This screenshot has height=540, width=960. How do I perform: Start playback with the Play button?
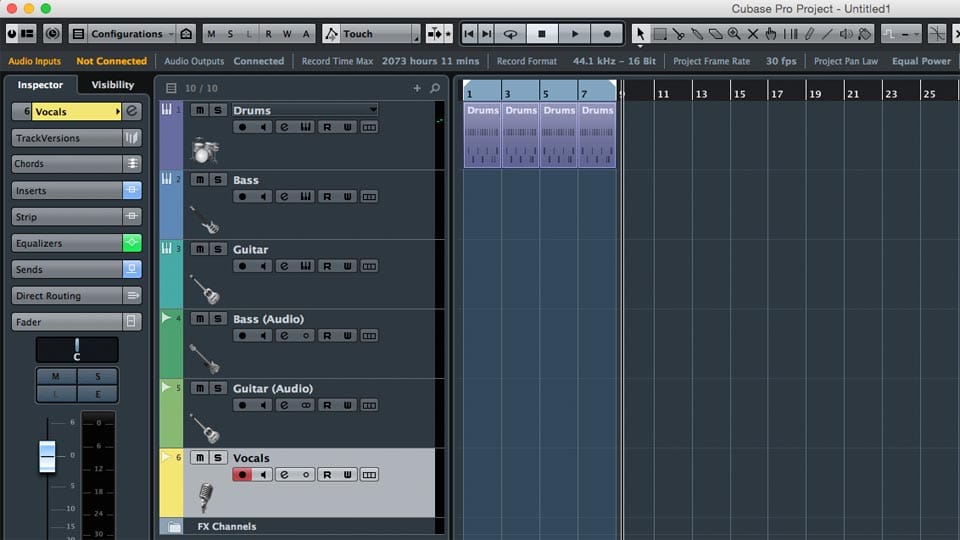575,34
